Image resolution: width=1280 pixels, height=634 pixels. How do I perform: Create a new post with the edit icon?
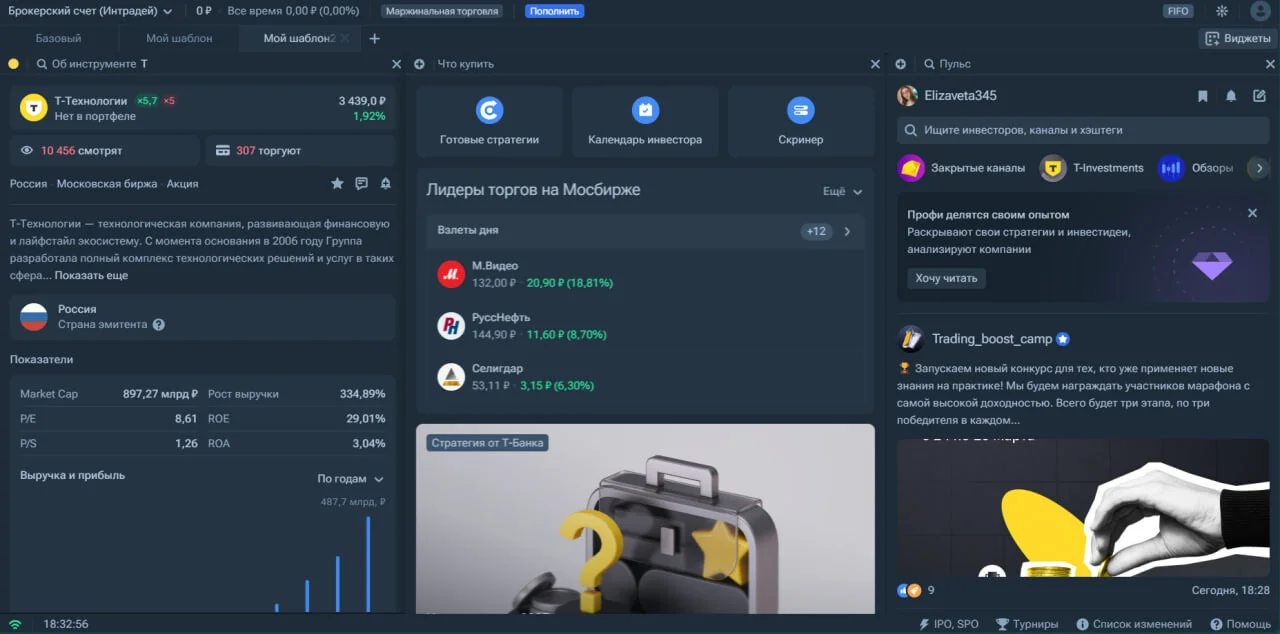click(1259, 96)
